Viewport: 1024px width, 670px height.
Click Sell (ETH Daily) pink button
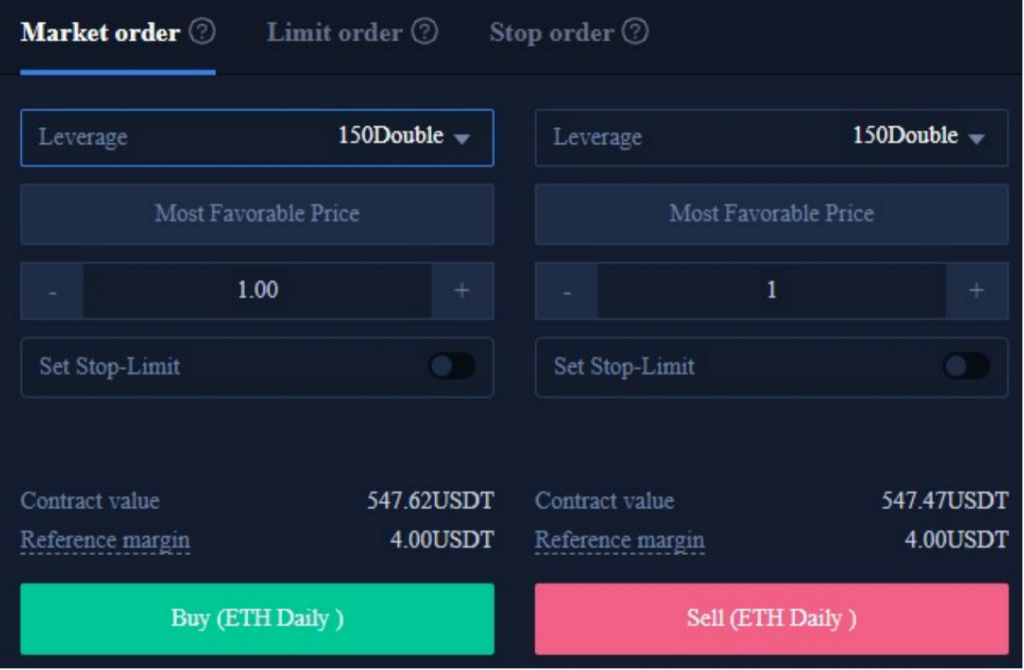coord(772,619)
